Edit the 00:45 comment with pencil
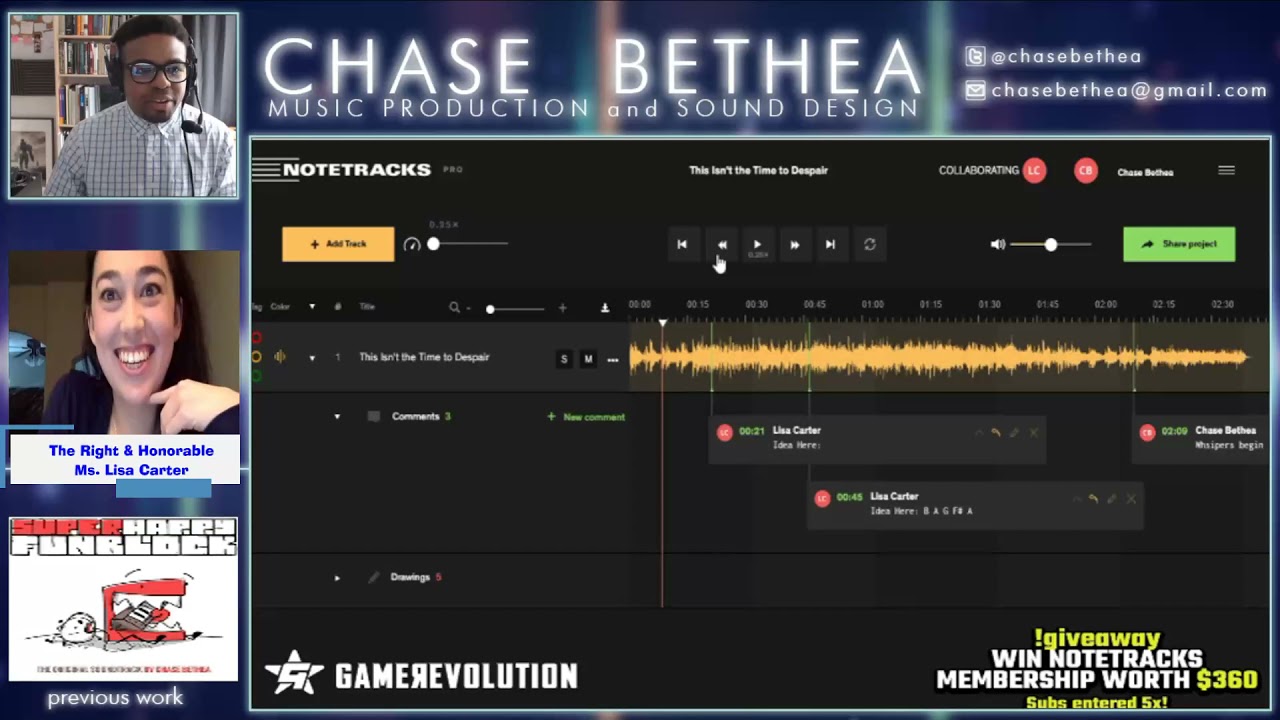Screen dimensions: 1280x720 point(1112,499)
